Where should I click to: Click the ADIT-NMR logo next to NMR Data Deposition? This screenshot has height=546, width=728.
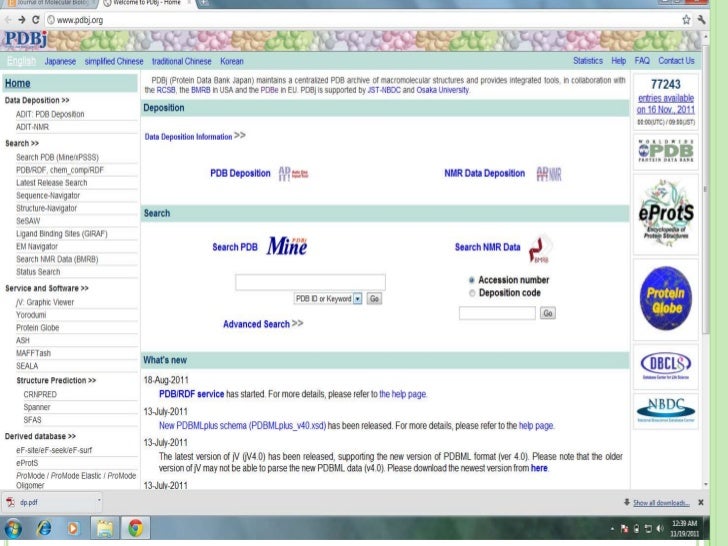(x=549, y=174)
